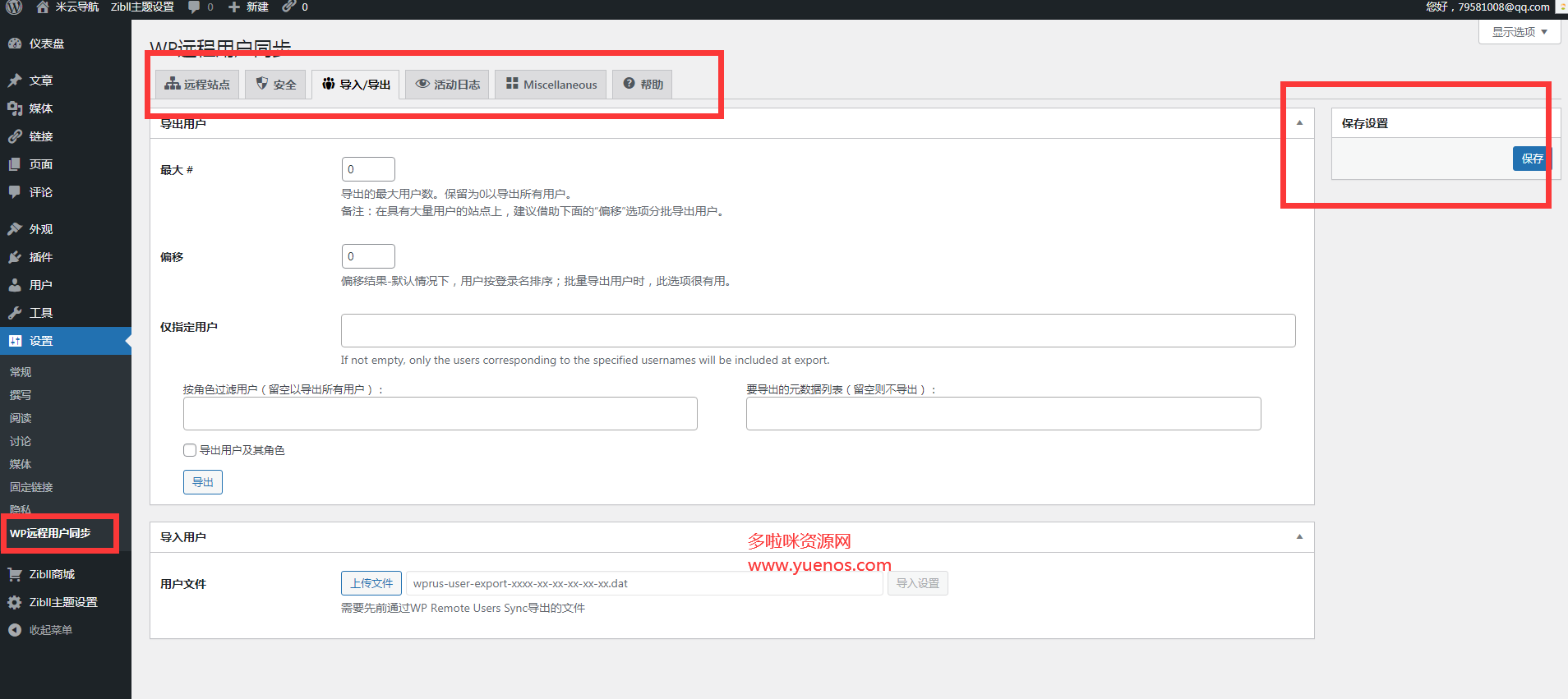Switch to 远程站点 tab
Screen dimensions: 1568x699
(x=197, y=85)
